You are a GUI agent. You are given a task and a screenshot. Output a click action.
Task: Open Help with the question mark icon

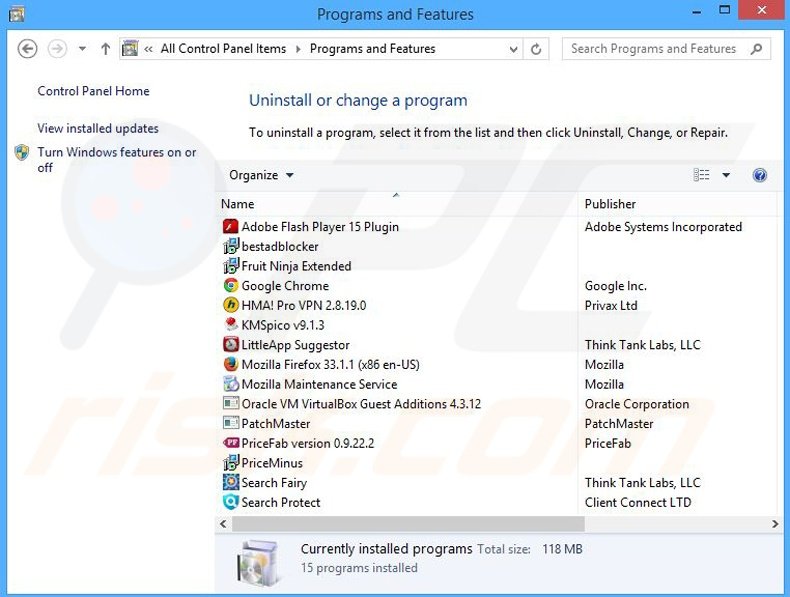click(759, 175)
